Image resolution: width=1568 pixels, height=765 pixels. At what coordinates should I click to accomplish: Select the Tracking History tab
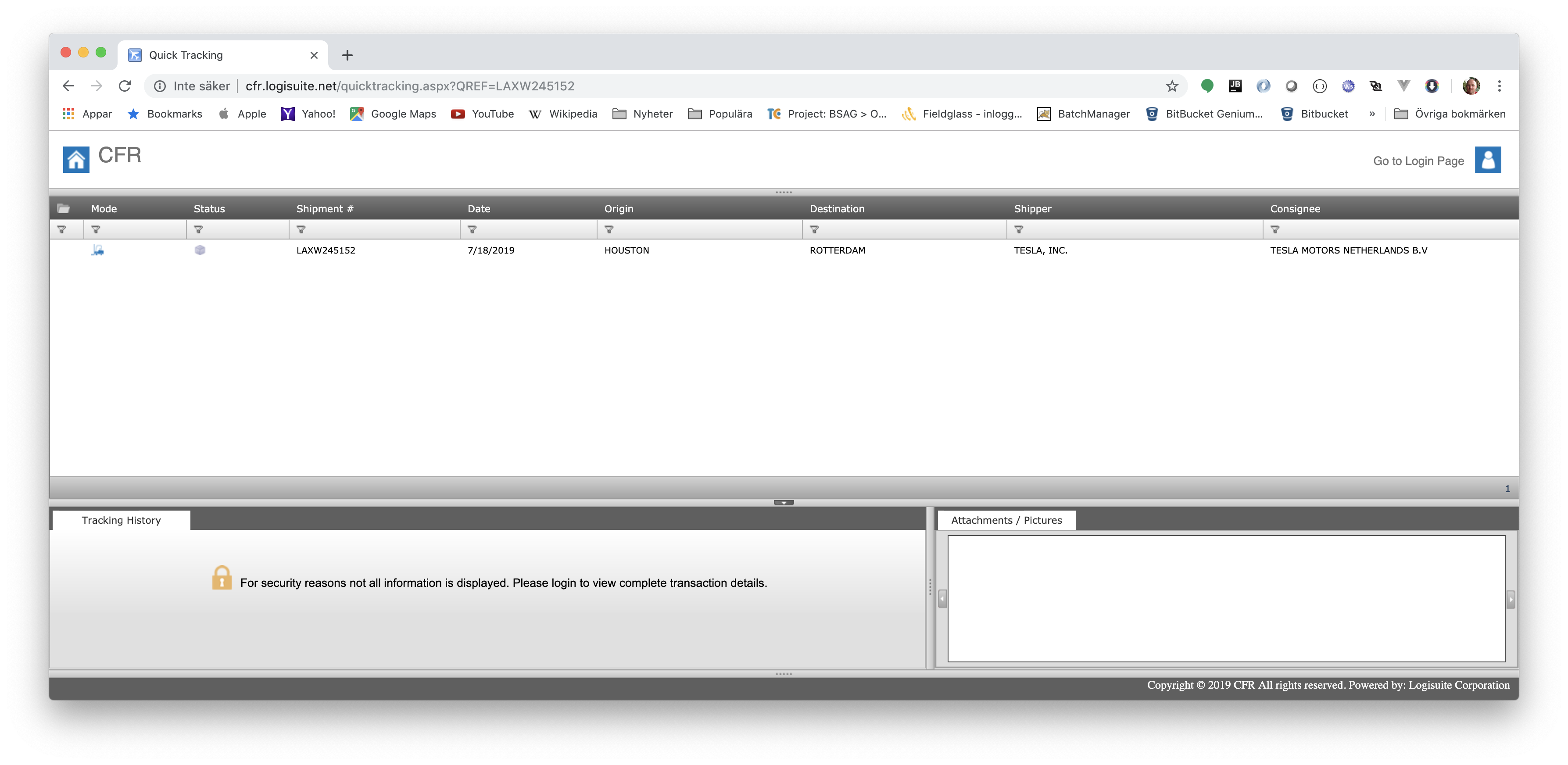point(121,520)
